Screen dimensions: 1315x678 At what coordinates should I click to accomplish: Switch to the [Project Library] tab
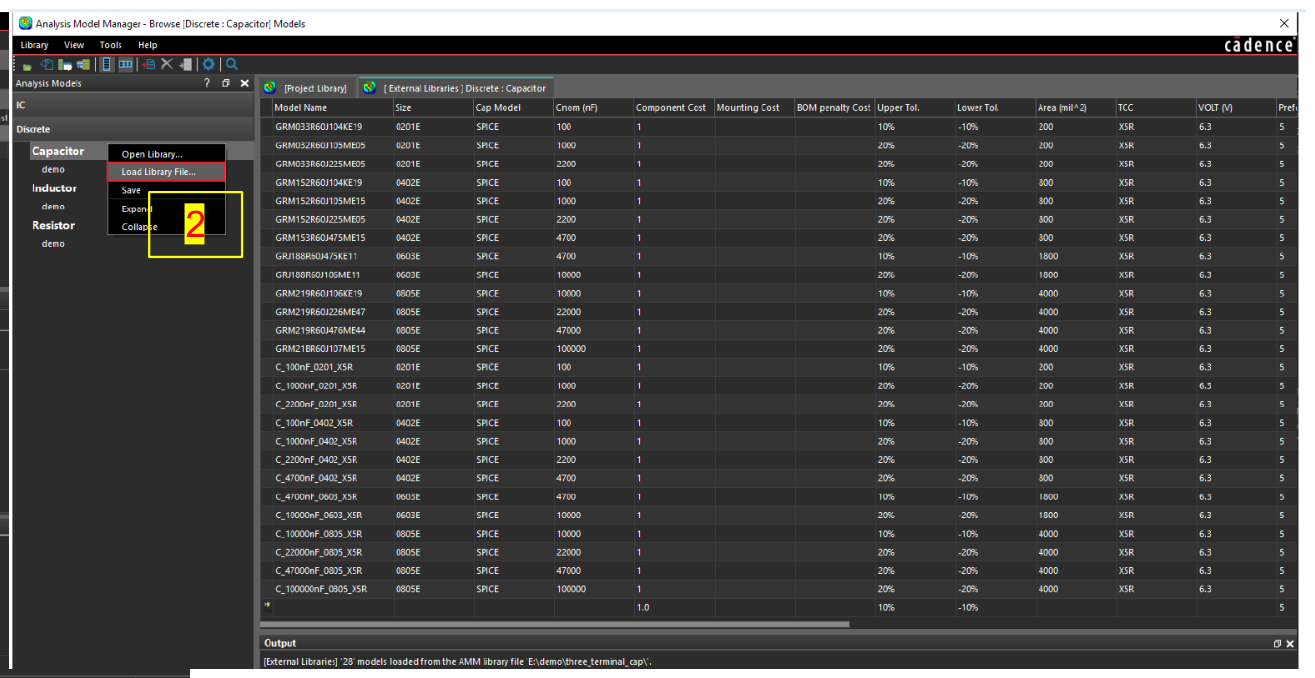click(x=306, y=88)
